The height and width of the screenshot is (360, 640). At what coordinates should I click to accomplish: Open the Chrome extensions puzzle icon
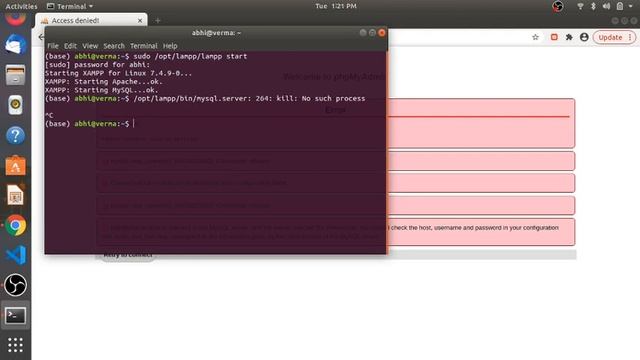(x=569, y=37)
